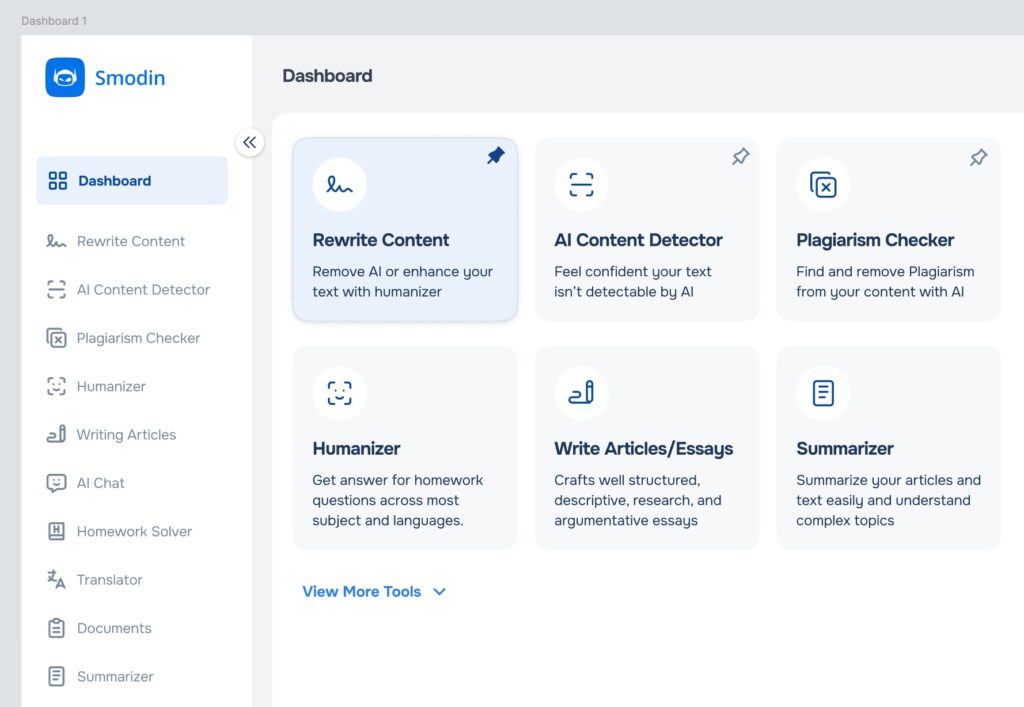Viewport: 1024px width, 707px height.
Task: Open Plagiarism Checker sidebar label
Action: (138, 338)
